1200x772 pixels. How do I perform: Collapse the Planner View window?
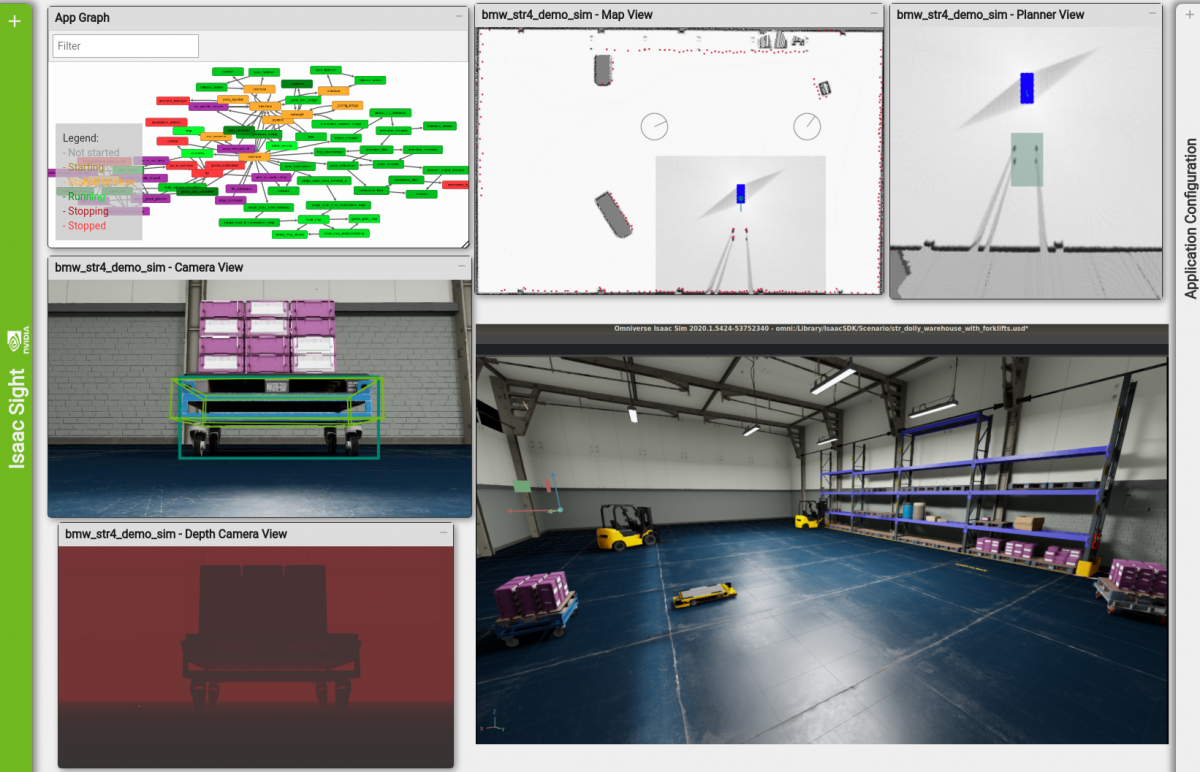pyautogui.click(x=1153, y=14)
